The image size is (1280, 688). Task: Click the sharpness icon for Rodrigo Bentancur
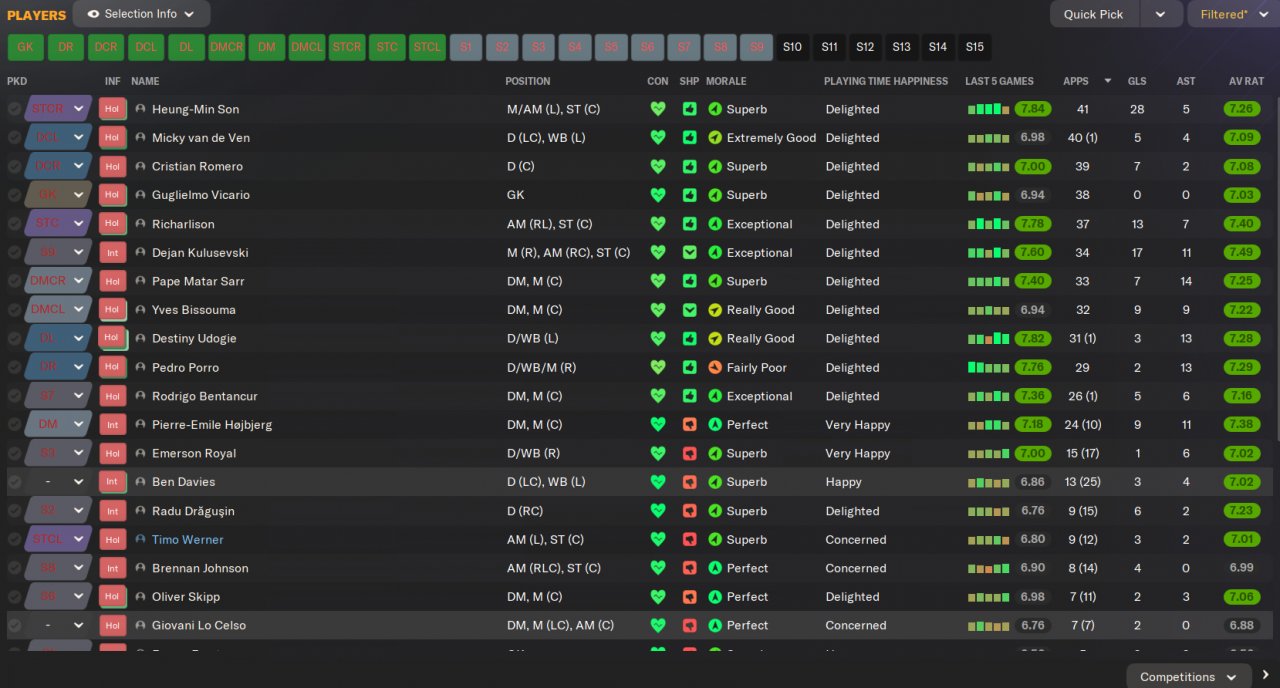point(690,396)
